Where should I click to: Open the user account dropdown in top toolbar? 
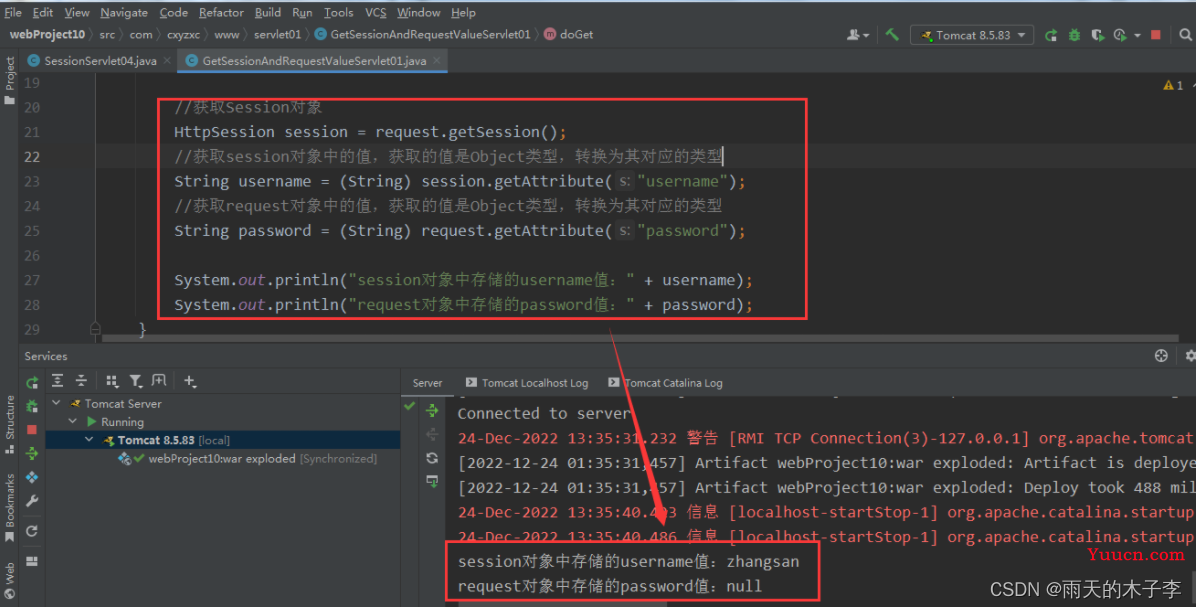pyautogui.click(x=858, y=35)
